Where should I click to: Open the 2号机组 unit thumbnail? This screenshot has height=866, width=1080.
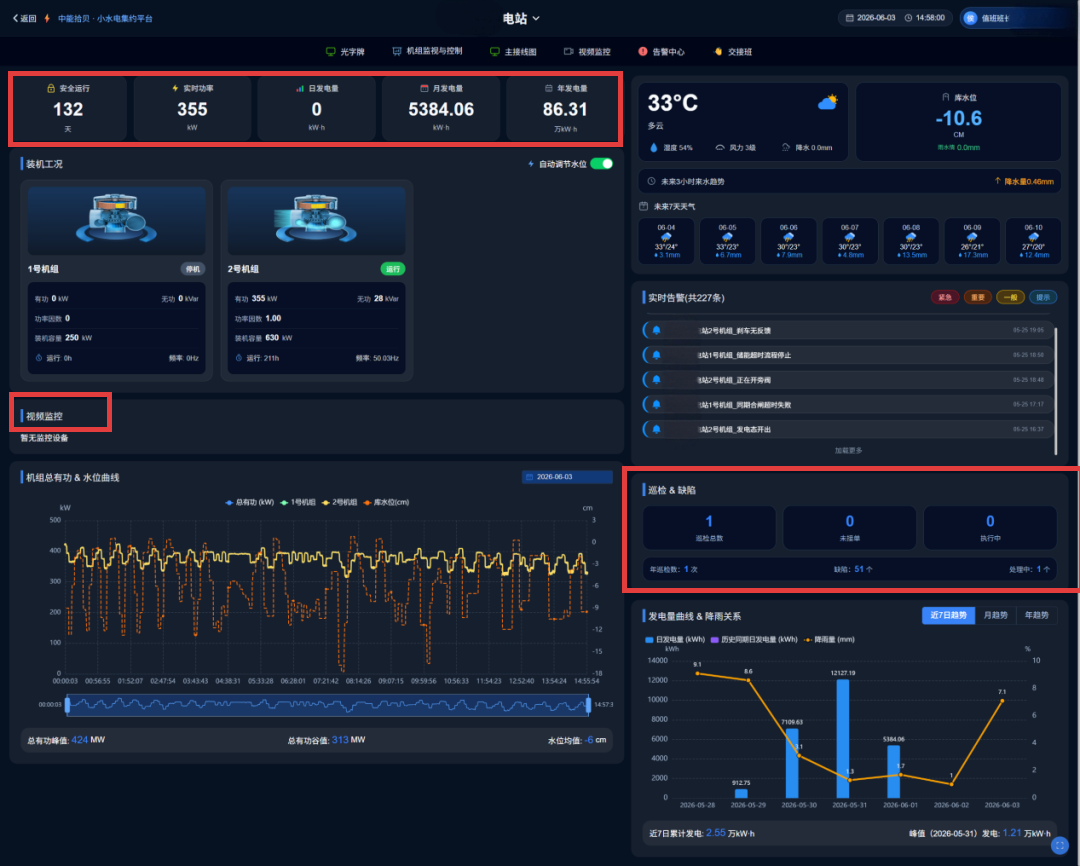click(316, 220)
